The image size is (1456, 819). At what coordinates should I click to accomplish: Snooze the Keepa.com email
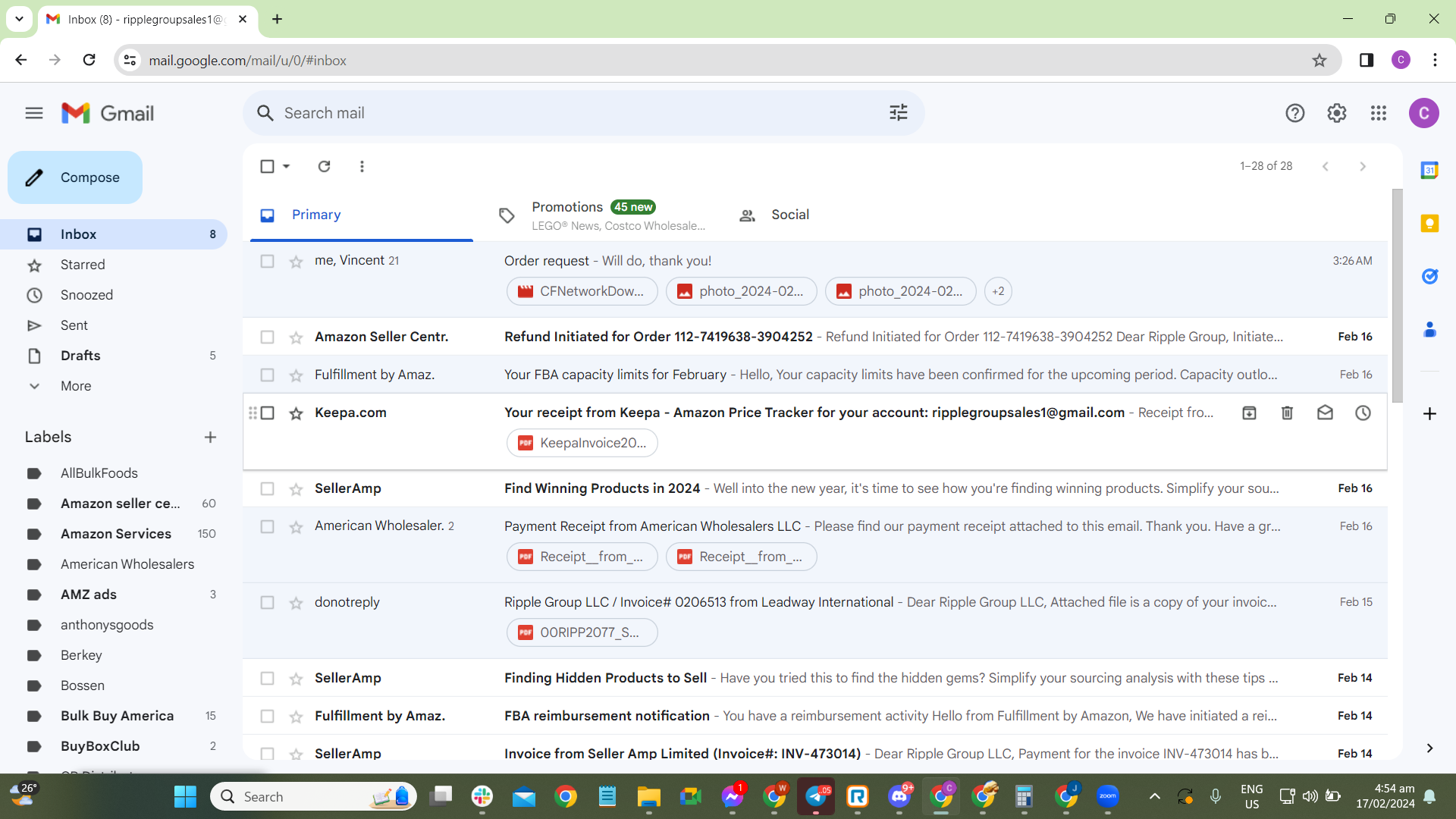(1363, 413)
